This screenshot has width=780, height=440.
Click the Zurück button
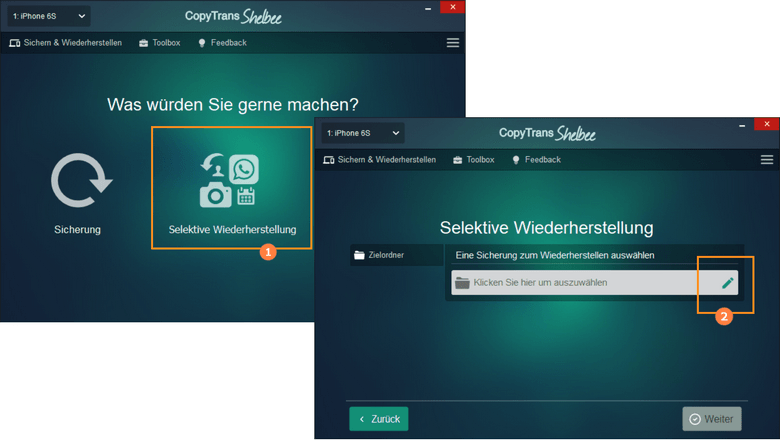(379, 419)
